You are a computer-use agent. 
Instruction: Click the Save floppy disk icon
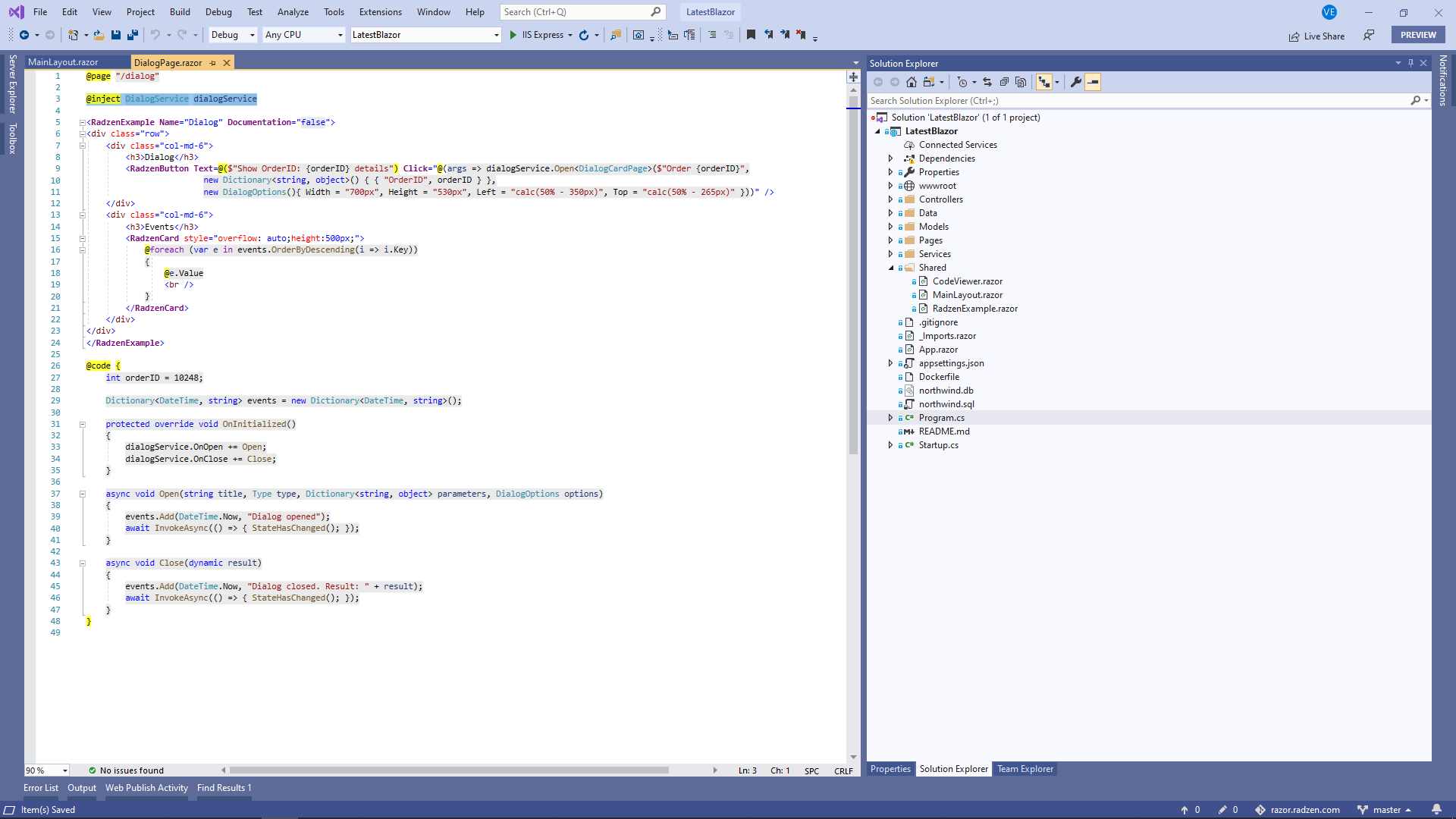point(116,35)
